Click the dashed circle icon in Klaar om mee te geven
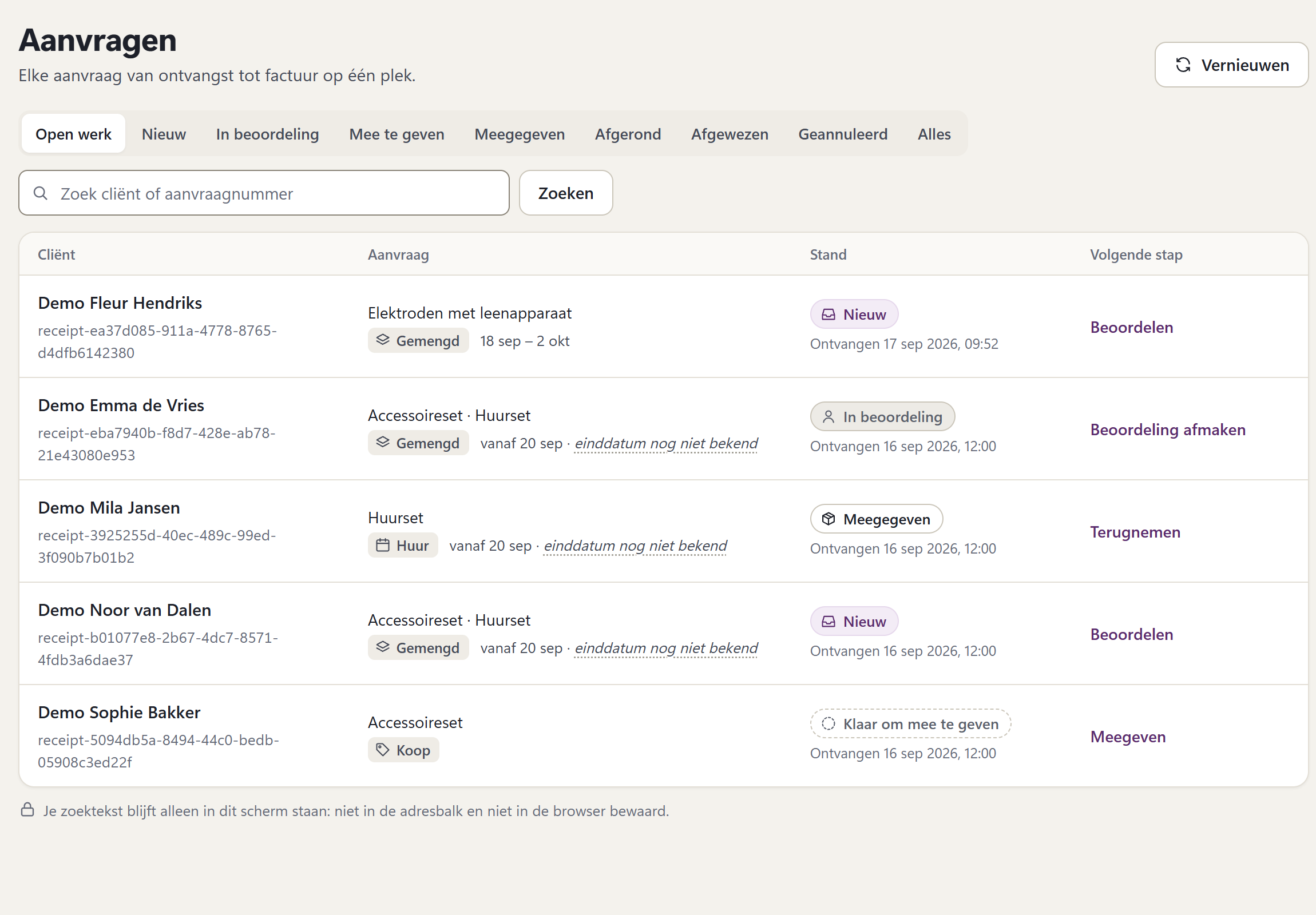This screenshot has height=915, width=1316. pyautogui.click(x=829, y=723)
